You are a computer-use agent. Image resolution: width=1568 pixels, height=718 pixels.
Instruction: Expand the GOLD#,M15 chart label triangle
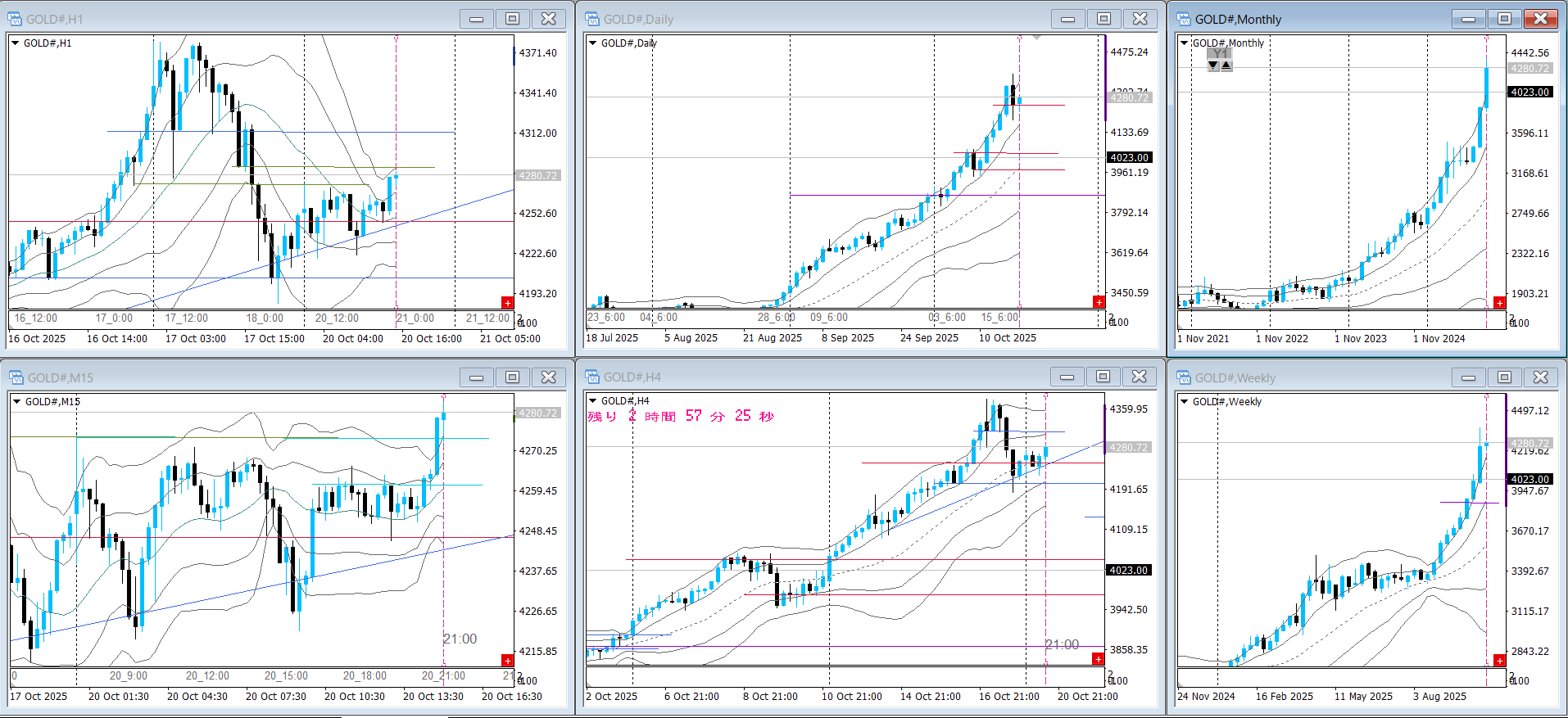pyautogui.click(x=16, y=402)
